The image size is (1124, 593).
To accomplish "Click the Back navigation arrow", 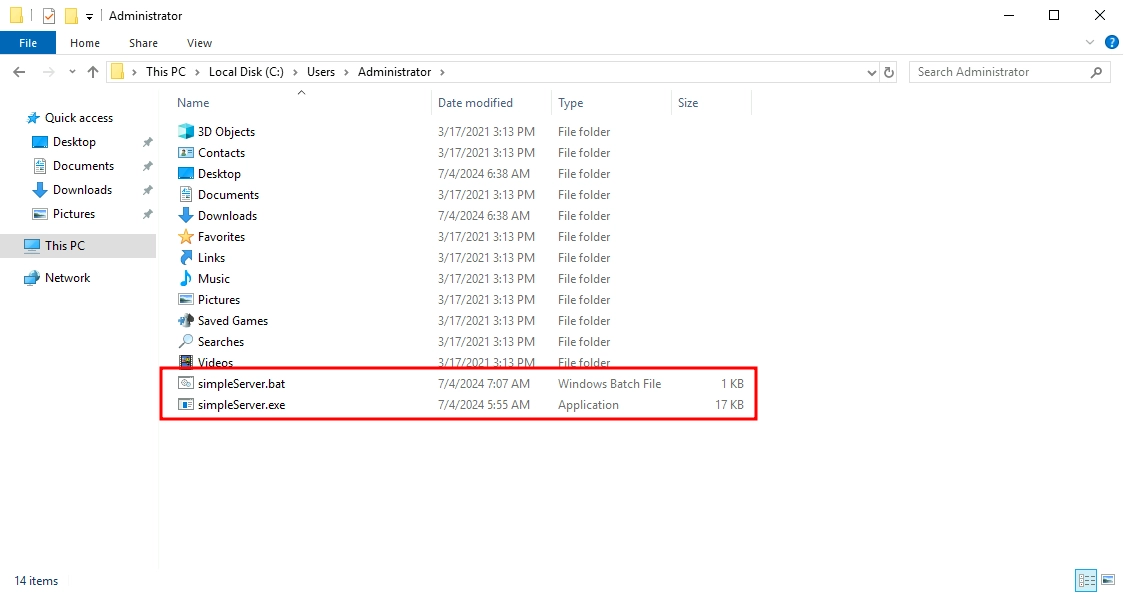I will click(x=19, y=72).
